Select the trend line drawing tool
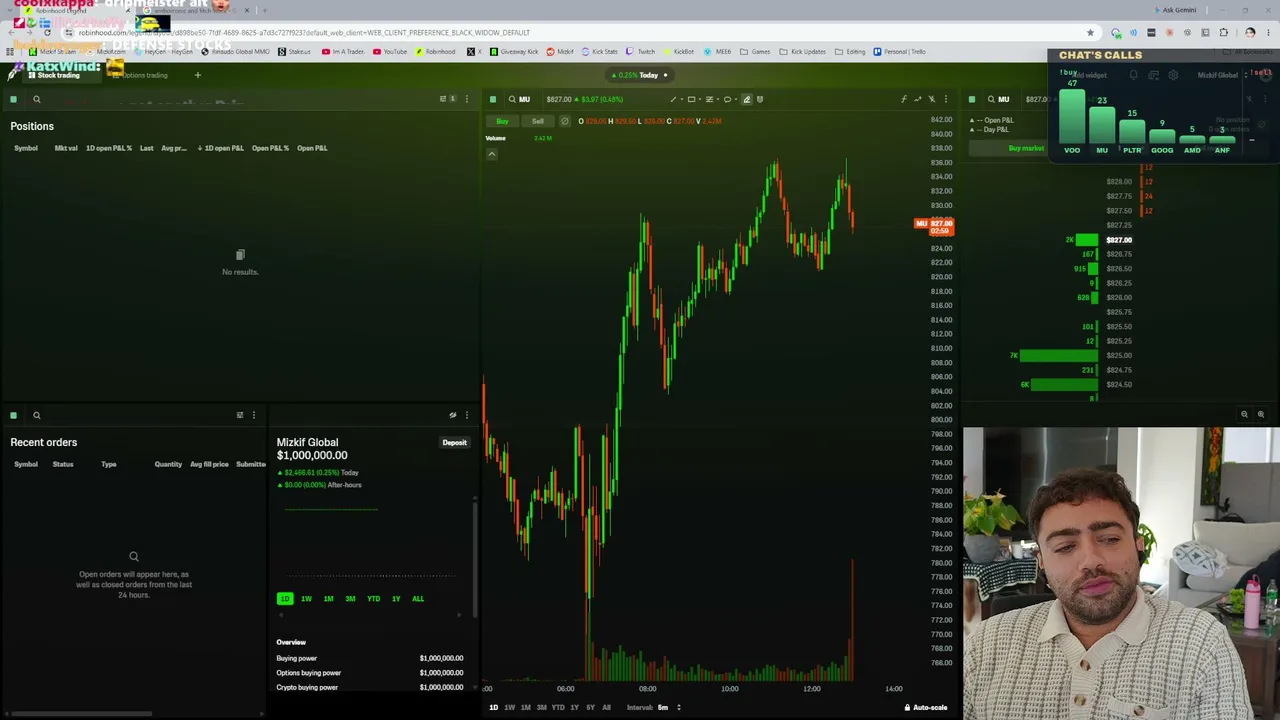 point(673,99)
